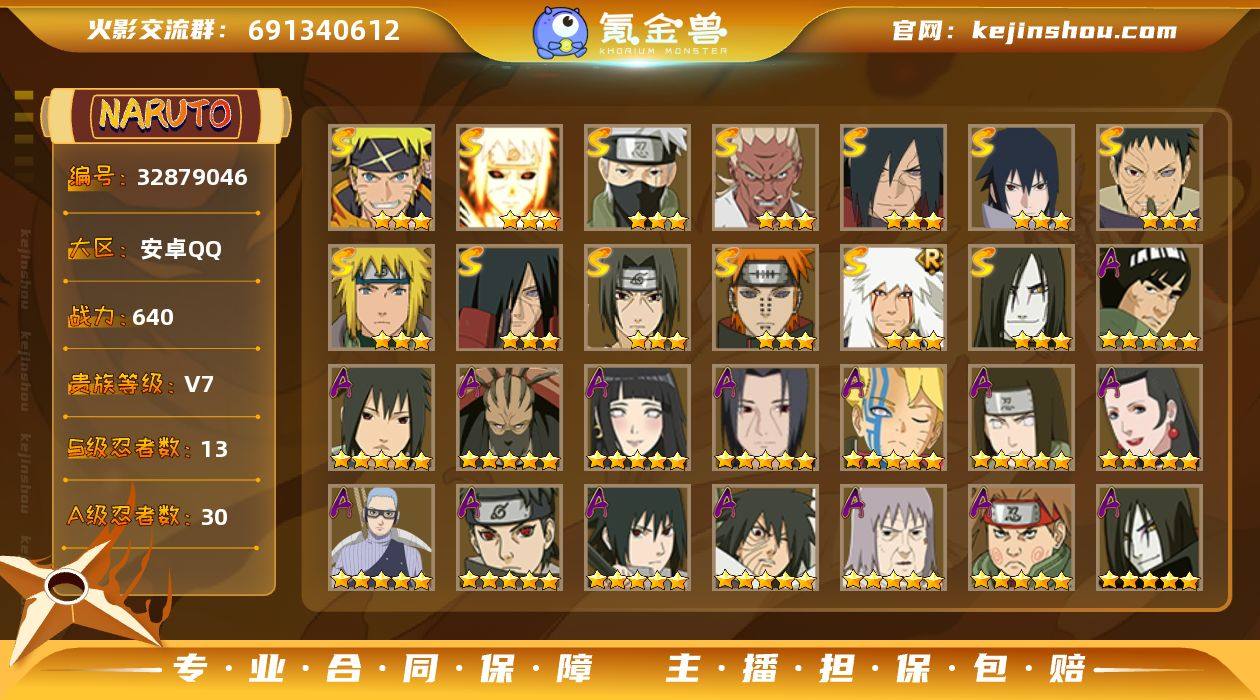Choose the orange-haired Pain ninja portrait

coord(766,298)
